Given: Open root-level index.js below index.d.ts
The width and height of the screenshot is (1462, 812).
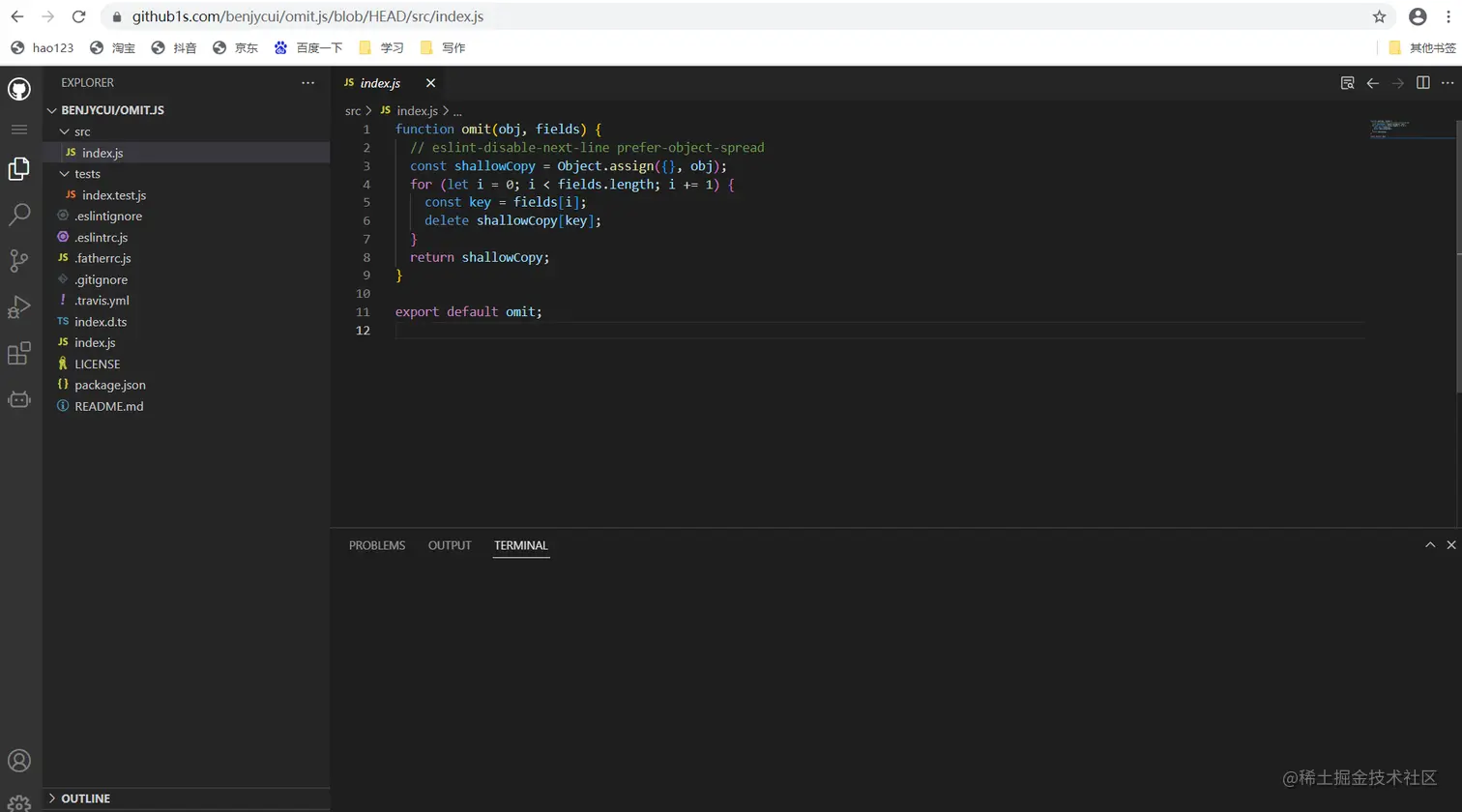Looking at the screenshot, I should [x=187, y=343].
